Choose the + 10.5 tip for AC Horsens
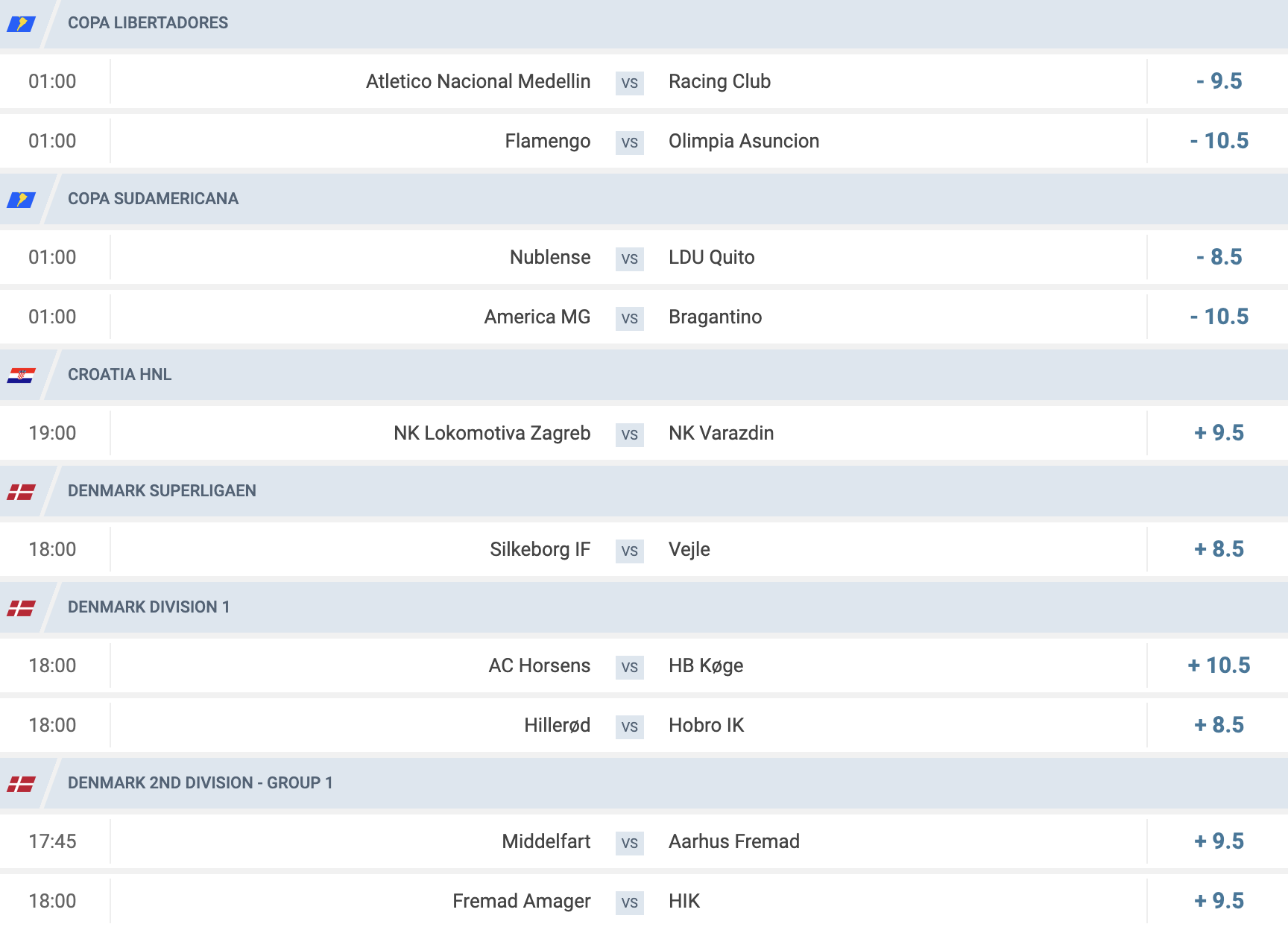 pyautogui.click(x=1219, y=665)
